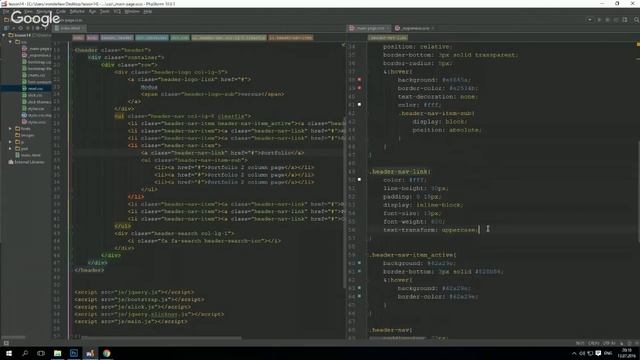
Task: Open Windows Start menu
Action: tap(9, 353)
